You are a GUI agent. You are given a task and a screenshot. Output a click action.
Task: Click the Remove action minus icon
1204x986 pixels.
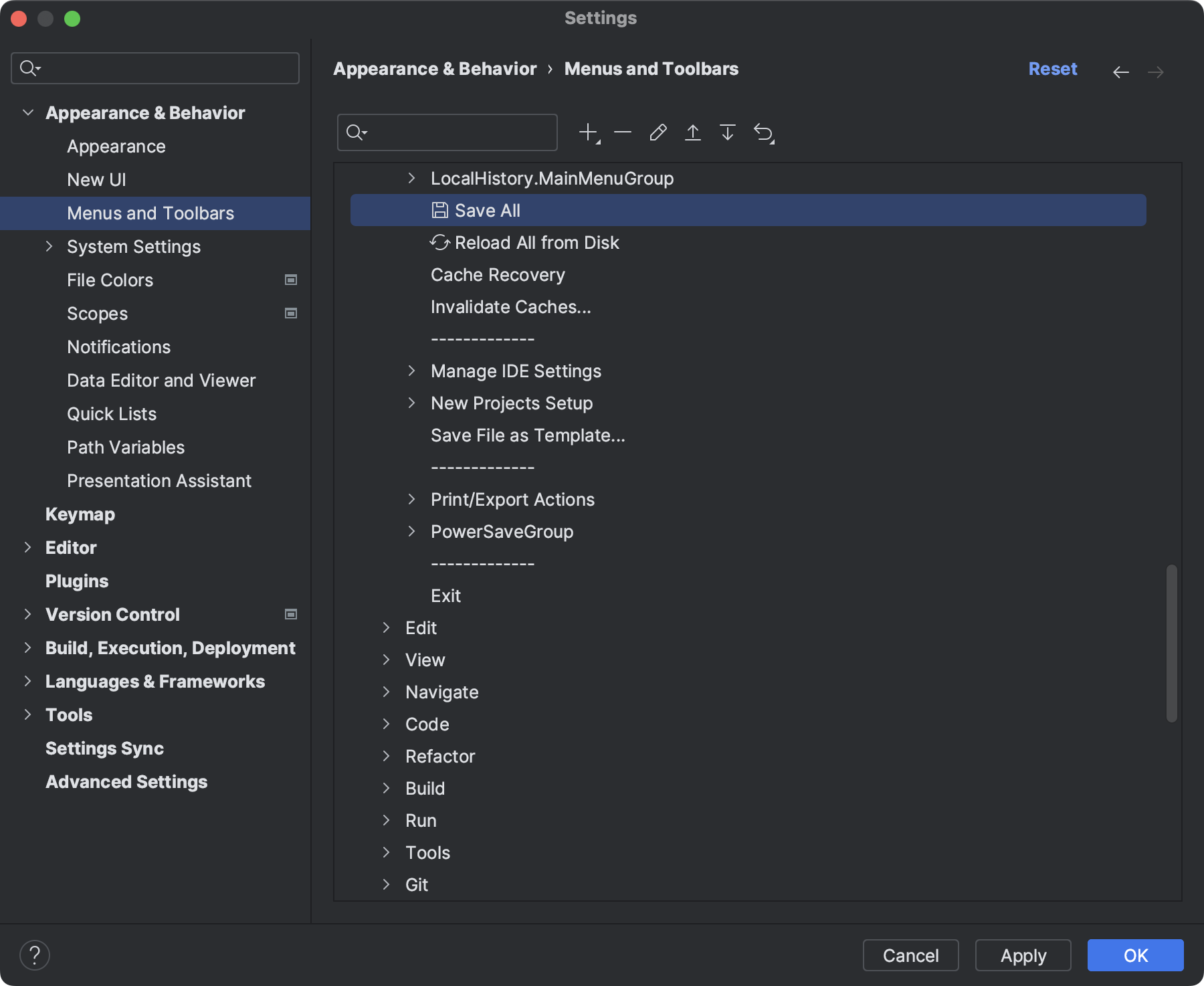622,132
